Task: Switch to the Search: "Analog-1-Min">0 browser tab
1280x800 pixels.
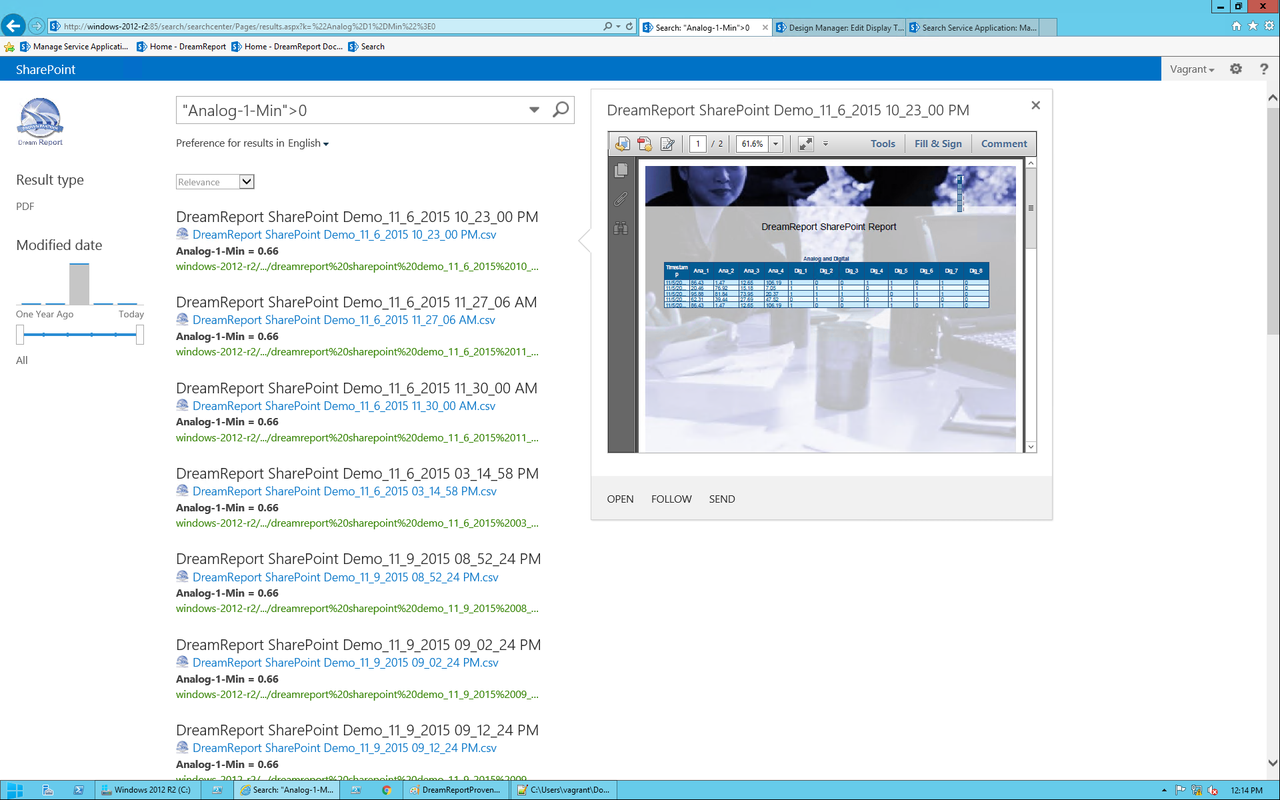Action: 703,27
